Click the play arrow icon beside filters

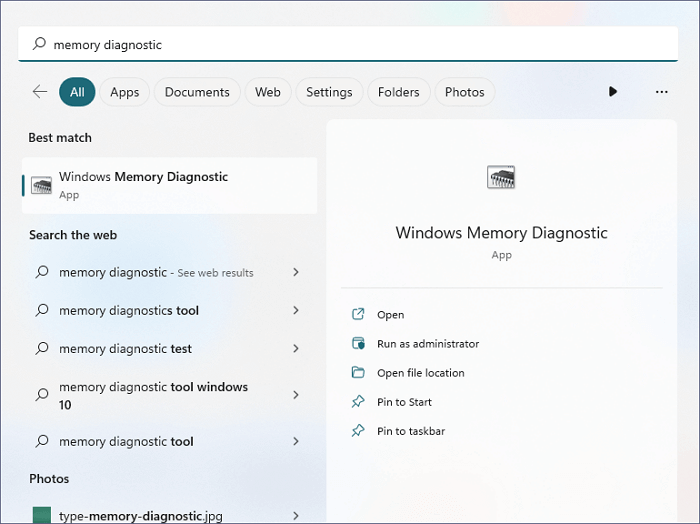pos(613,92)
